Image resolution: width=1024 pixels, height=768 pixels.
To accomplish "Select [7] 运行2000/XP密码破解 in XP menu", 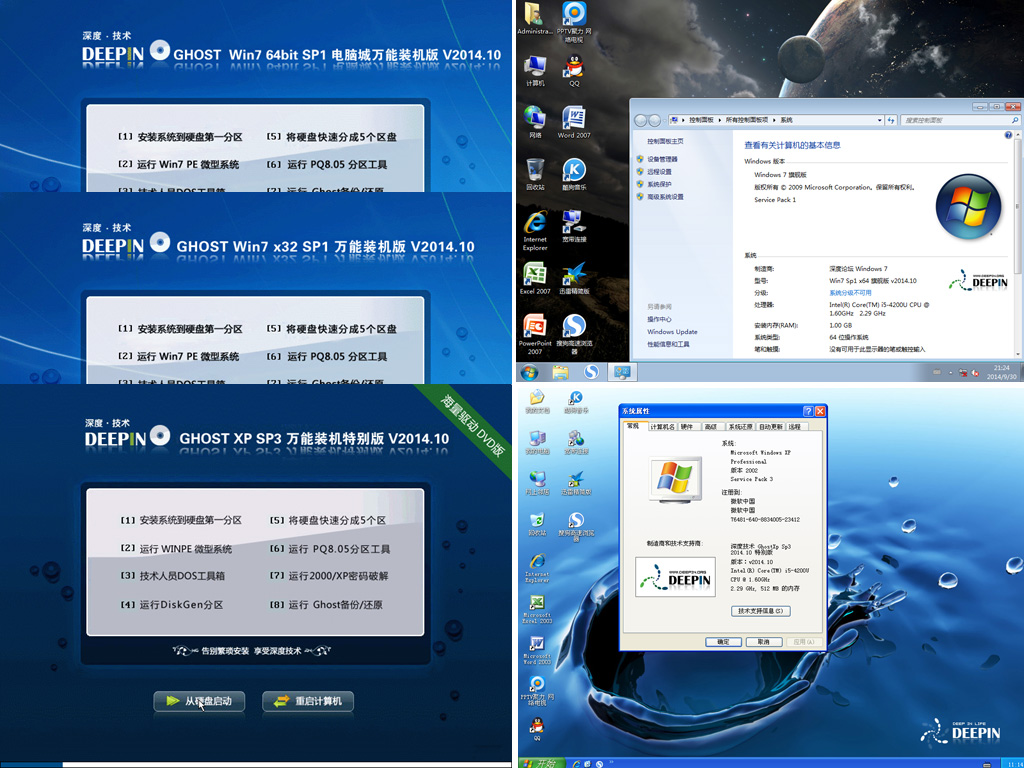I will point(330,576).
